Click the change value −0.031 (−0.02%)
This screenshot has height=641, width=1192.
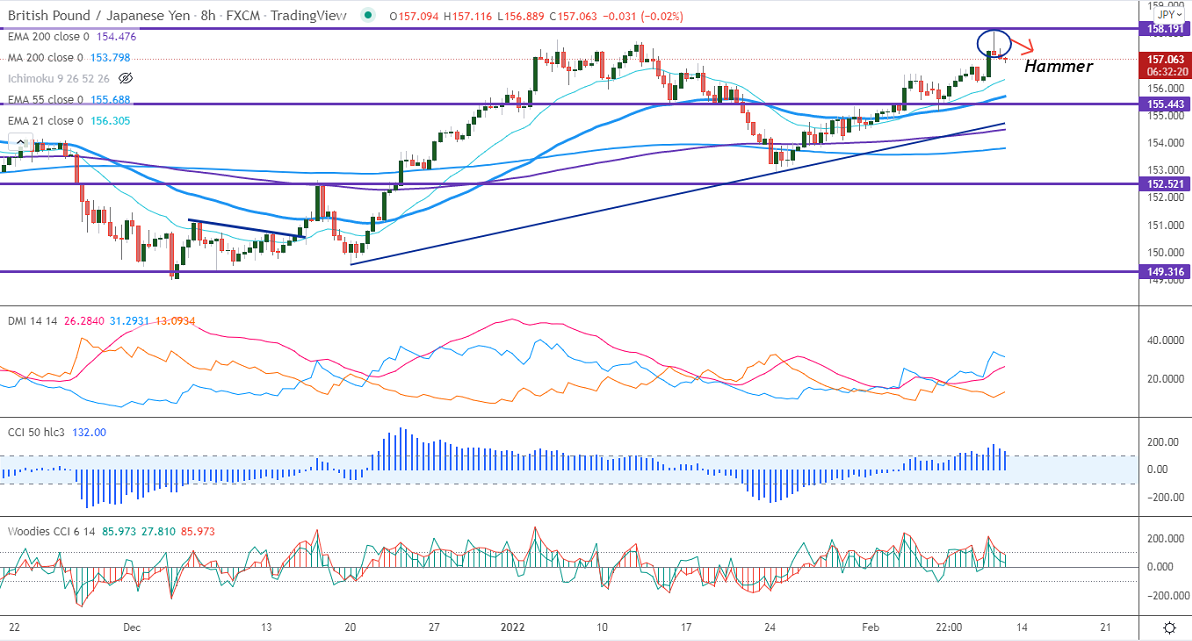point(643,16)
